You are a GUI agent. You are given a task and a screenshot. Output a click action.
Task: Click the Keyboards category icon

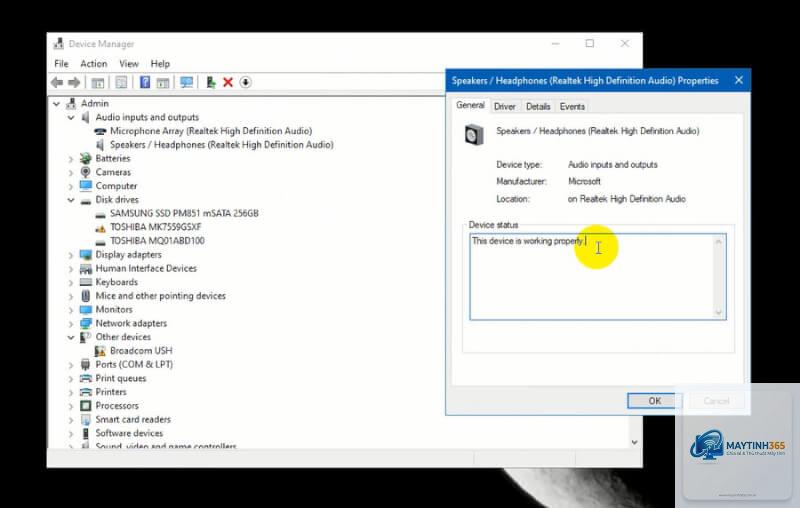coord(86,282)
